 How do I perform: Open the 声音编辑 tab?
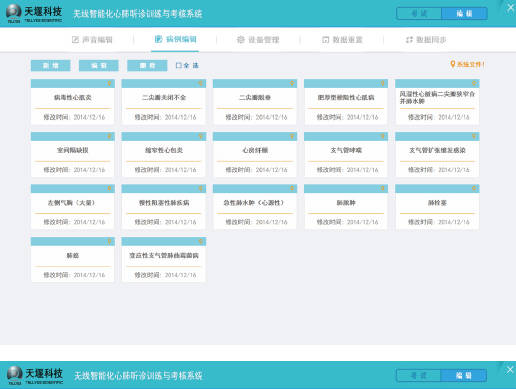pos(92,40)
